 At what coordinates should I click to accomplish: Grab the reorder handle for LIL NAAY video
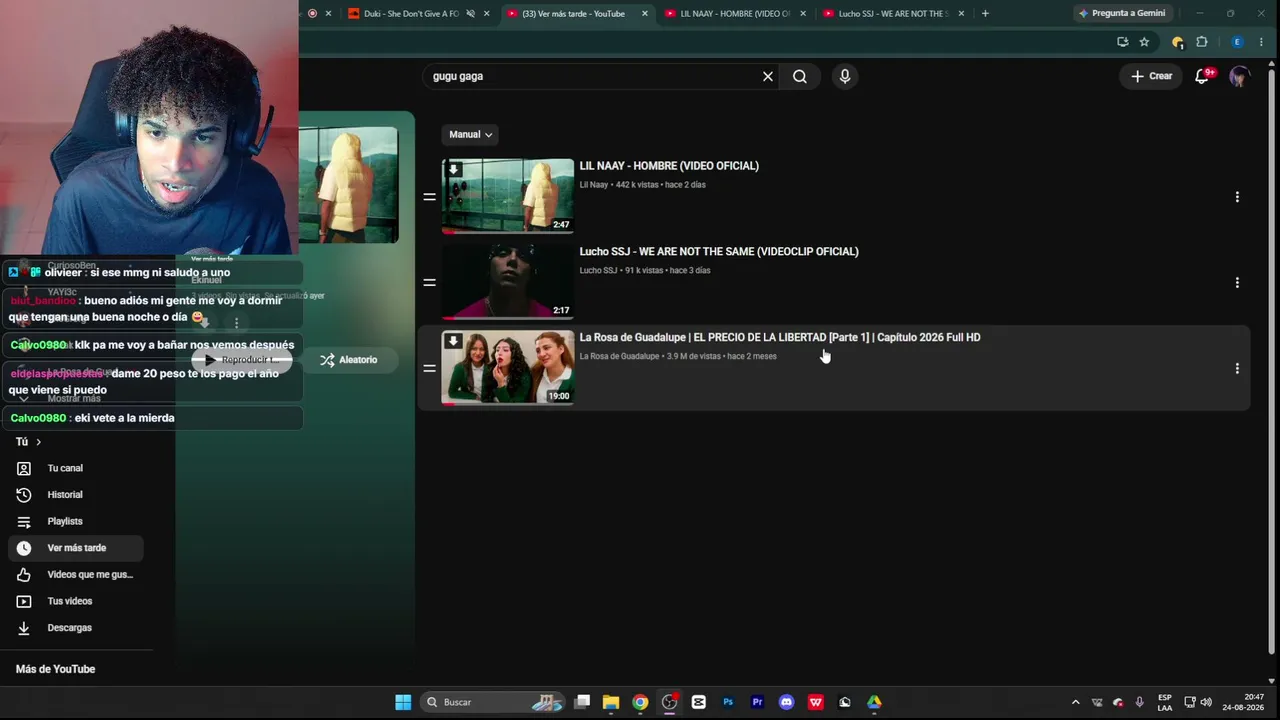(429, 197)
